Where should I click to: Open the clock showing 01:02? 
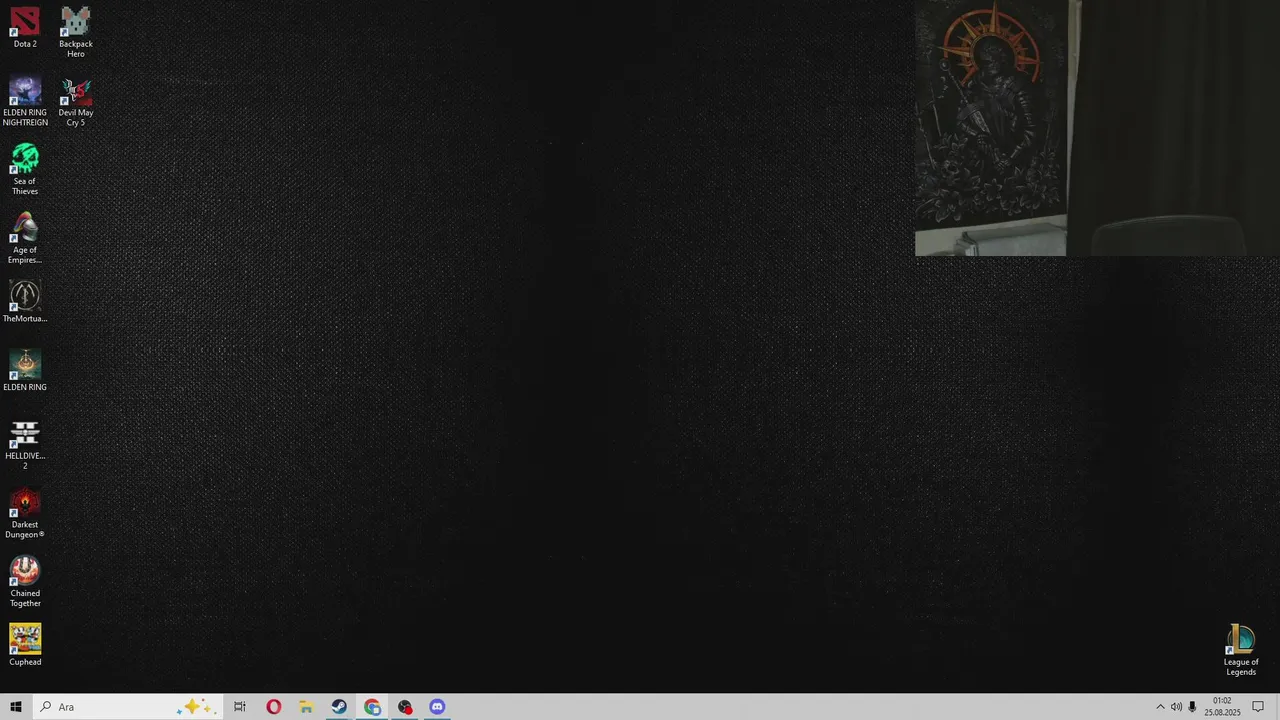pyautogui.click(x=1222, y=707)
